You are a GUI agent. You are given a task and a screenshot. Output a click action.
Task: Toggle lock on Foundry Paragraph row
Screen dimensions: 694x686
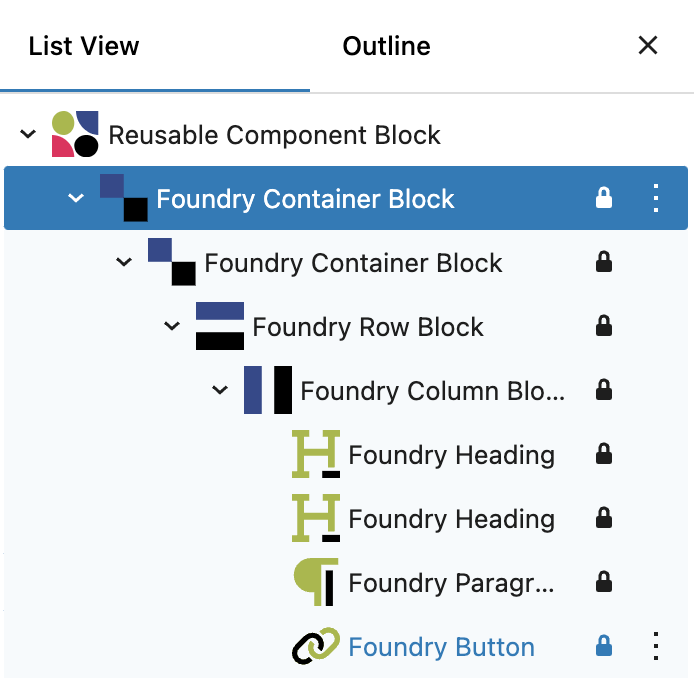pos(603,582)
